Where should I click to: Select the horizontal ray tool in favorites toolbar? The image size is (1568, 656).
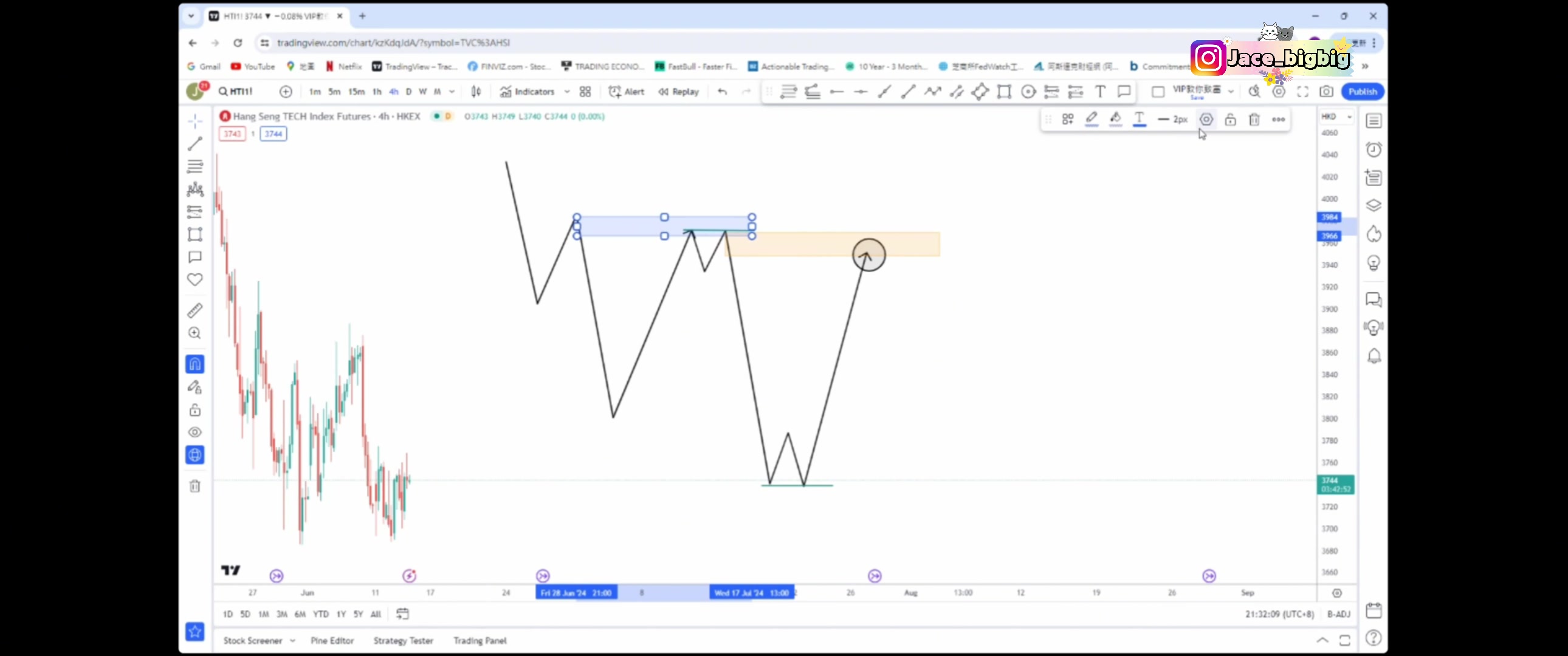tap(837, 91)
